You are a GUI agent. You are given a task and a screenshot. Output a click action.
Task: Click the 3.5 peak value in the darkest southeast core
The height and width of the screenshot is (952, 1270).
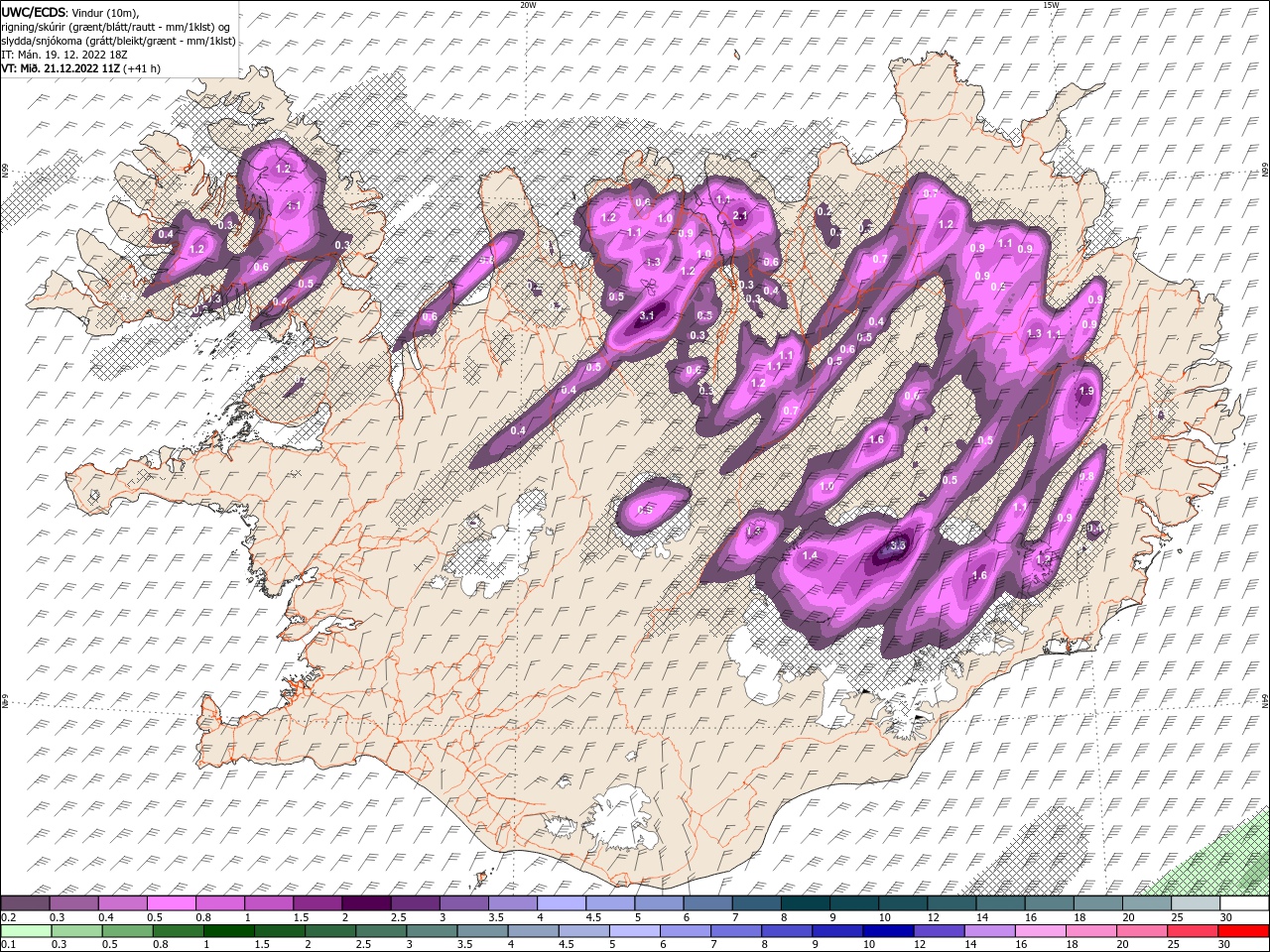tap(899, 544)
